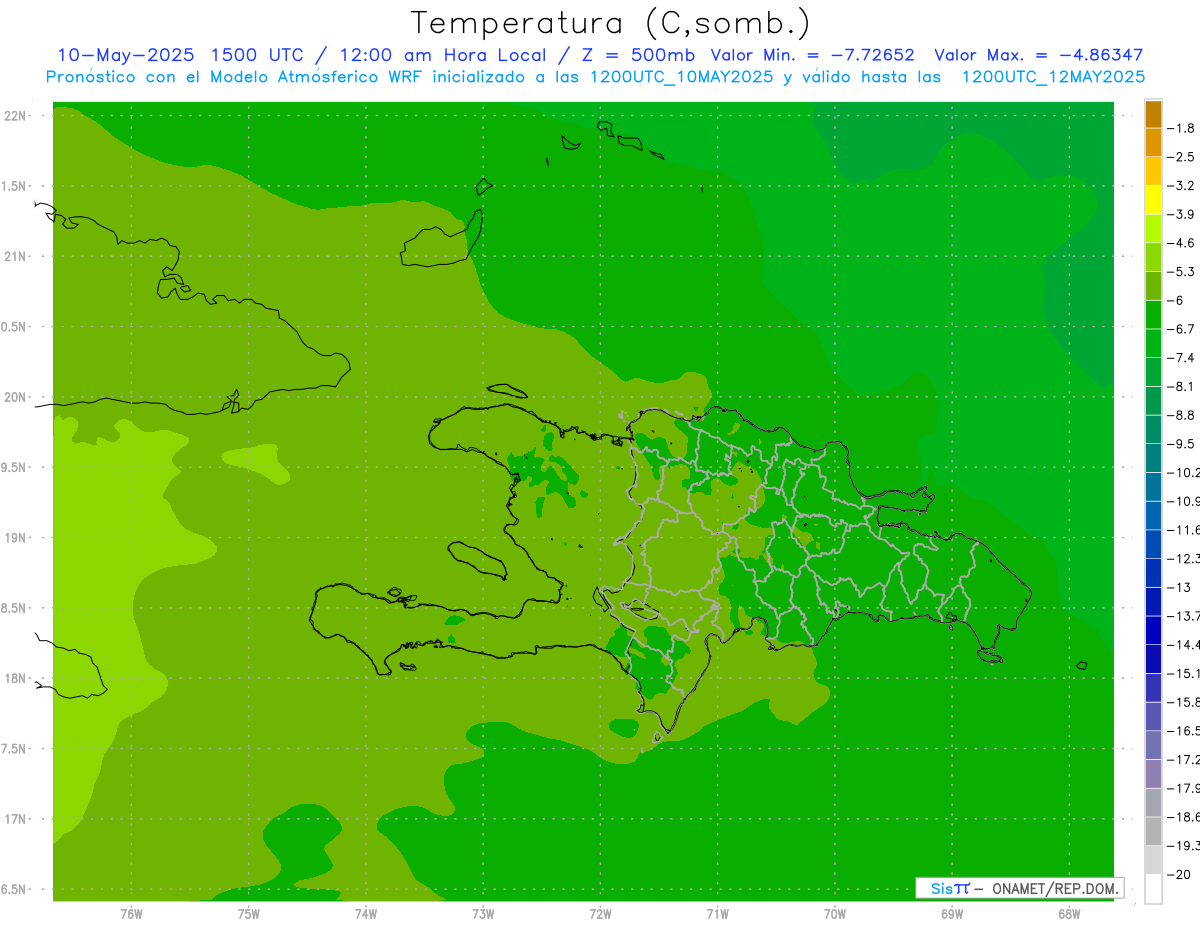Click the '68W' longitude label
The height and width of the screenshot is (927, 1200).
[x=1069, y=913]
